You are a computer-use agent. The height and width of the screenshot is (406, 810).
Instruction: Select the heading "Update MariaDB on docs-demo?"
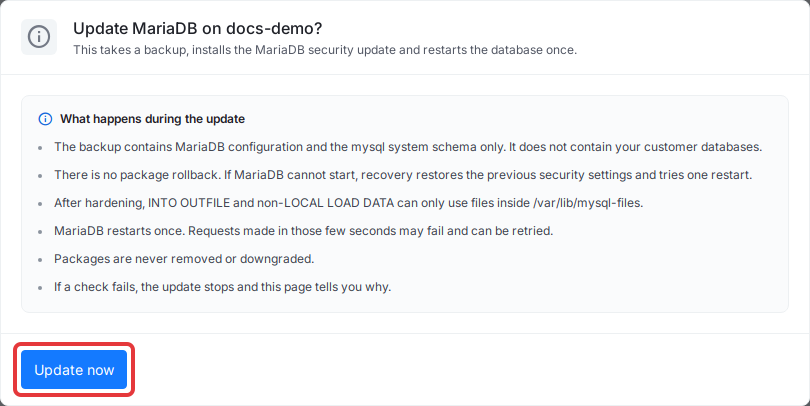pos(197,28)
